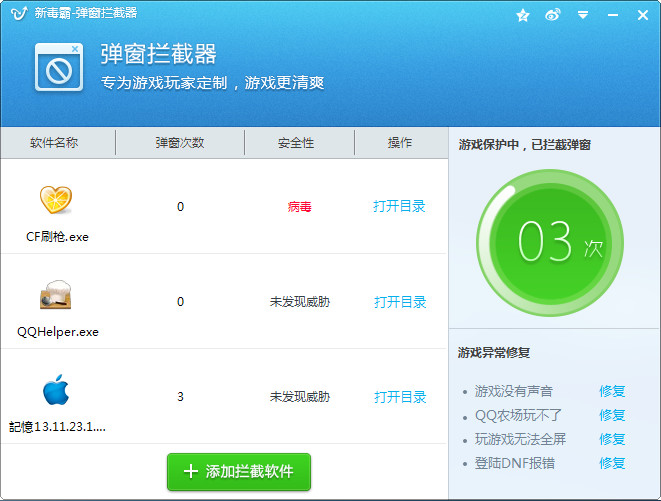Screen dimensions: 661x501
Task: Click the QQ农场玩不了 list item text
Action: [518, 415]
